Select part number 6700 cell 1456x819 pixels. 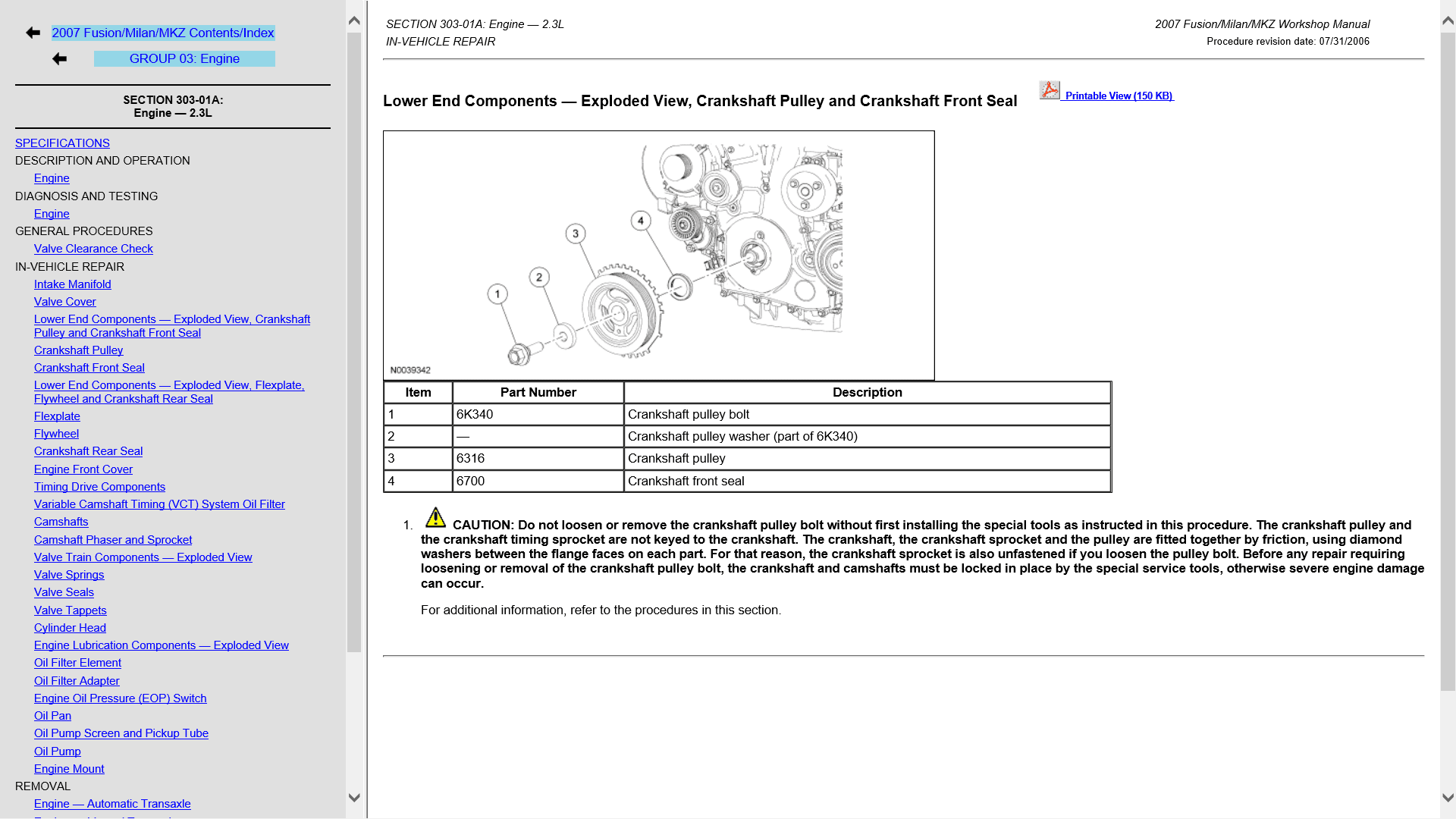(538, 481)
